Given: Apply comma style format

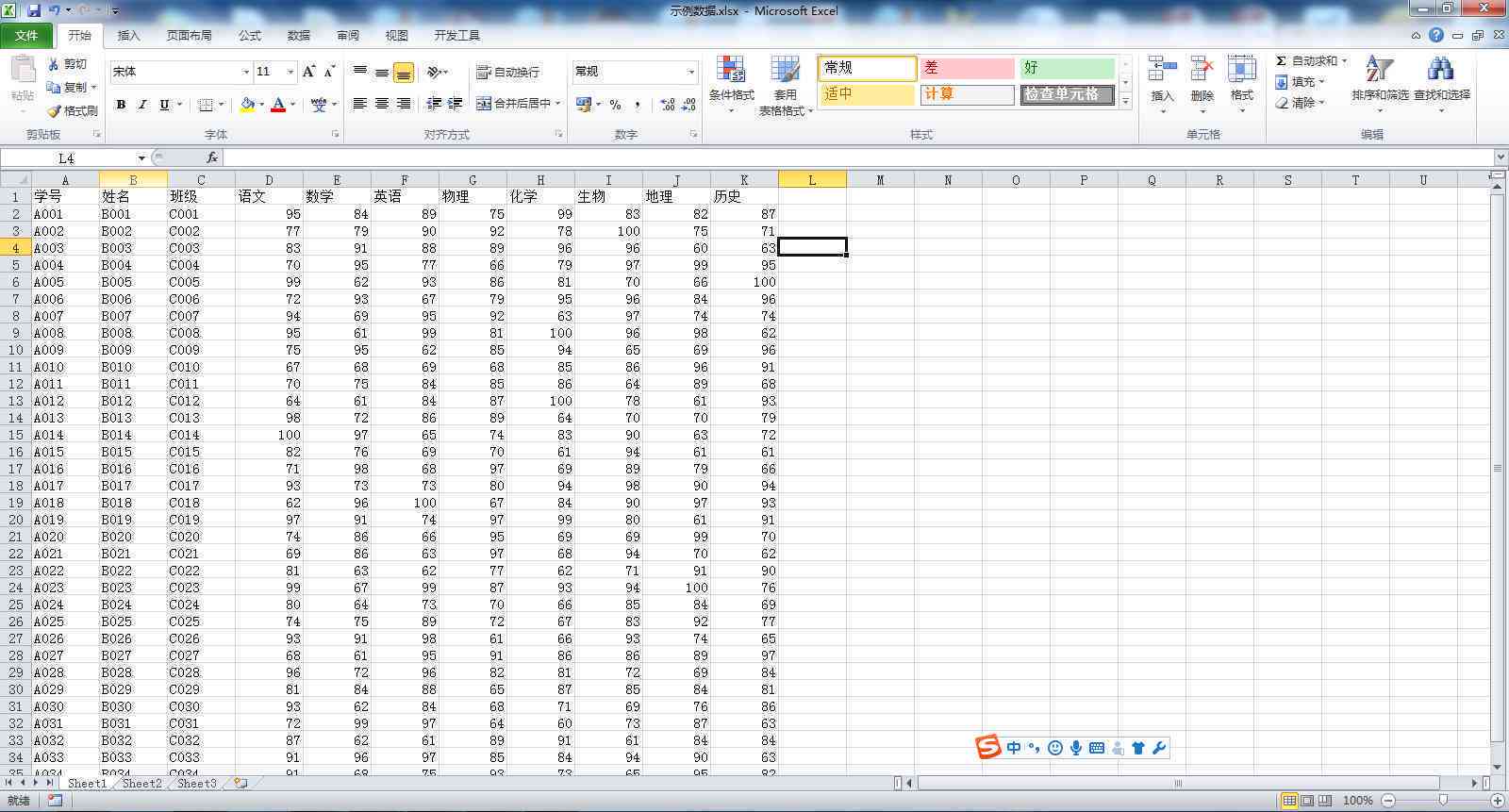Looking at the screenshot, I should click(638, 105).
